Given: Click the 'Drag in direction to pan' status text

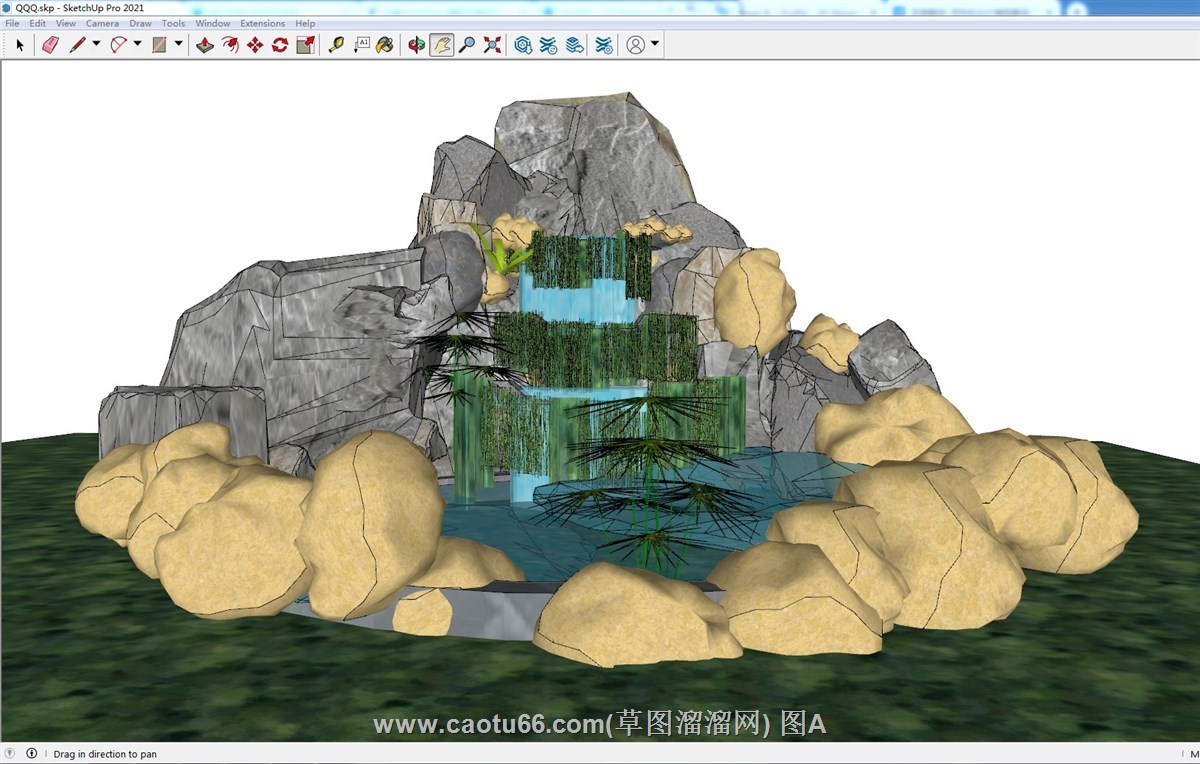Looking at the screenshot, I should [x=105, y=754].
